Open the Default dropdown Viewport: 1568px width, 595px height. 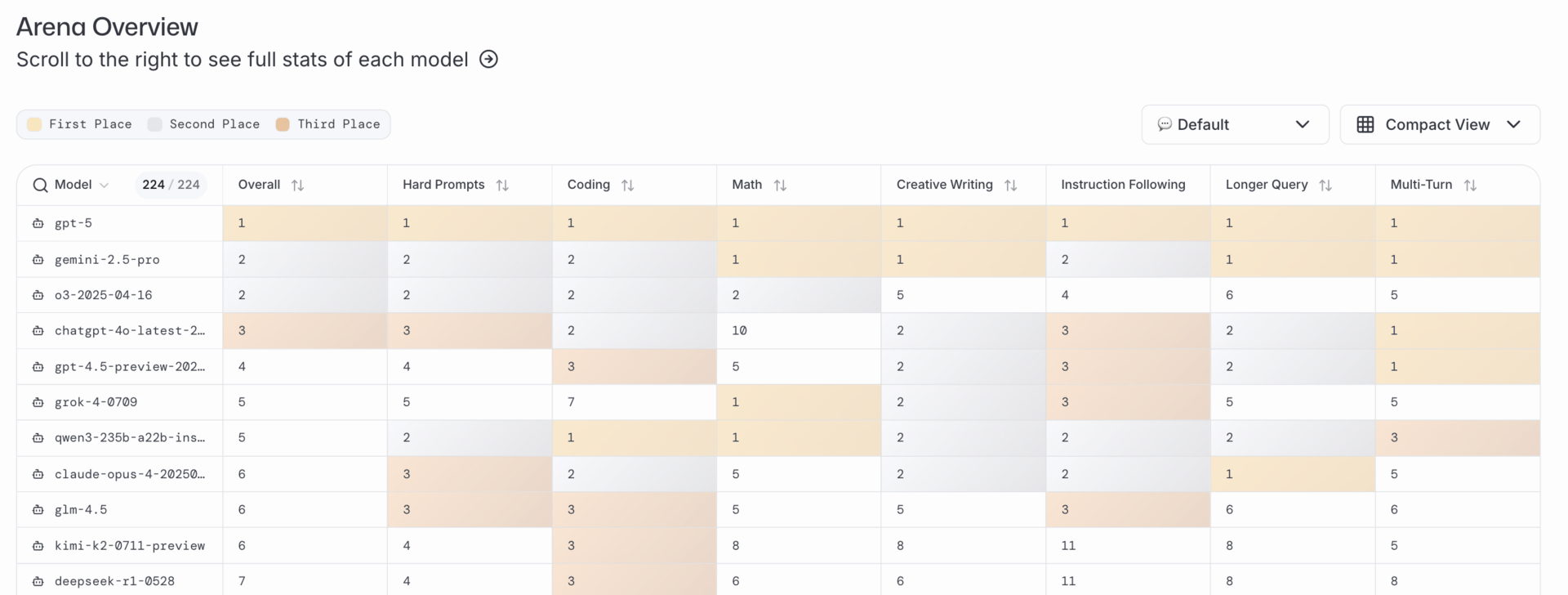point(1234,125)
